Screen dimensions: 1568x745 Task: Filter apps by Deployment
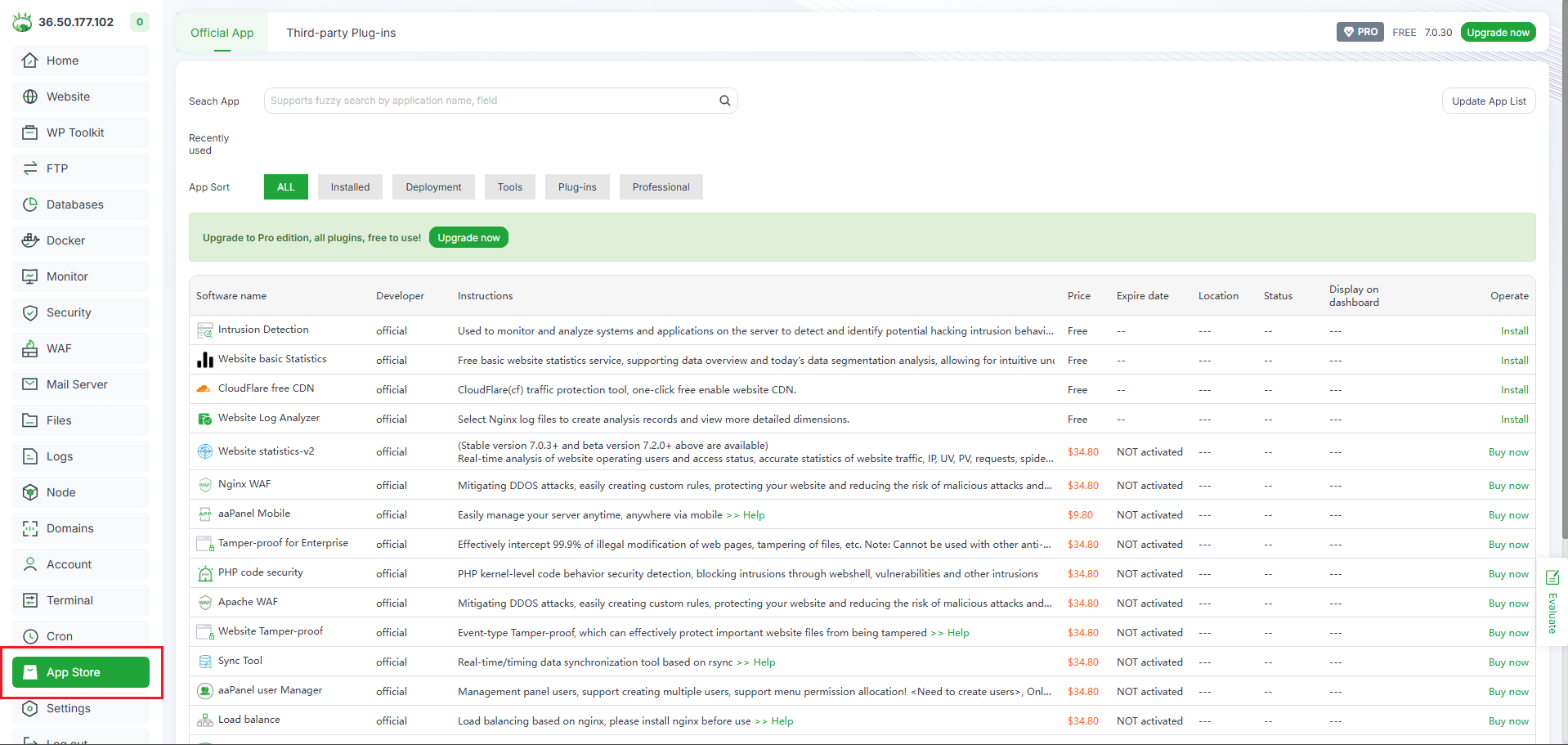click(433, 187)
